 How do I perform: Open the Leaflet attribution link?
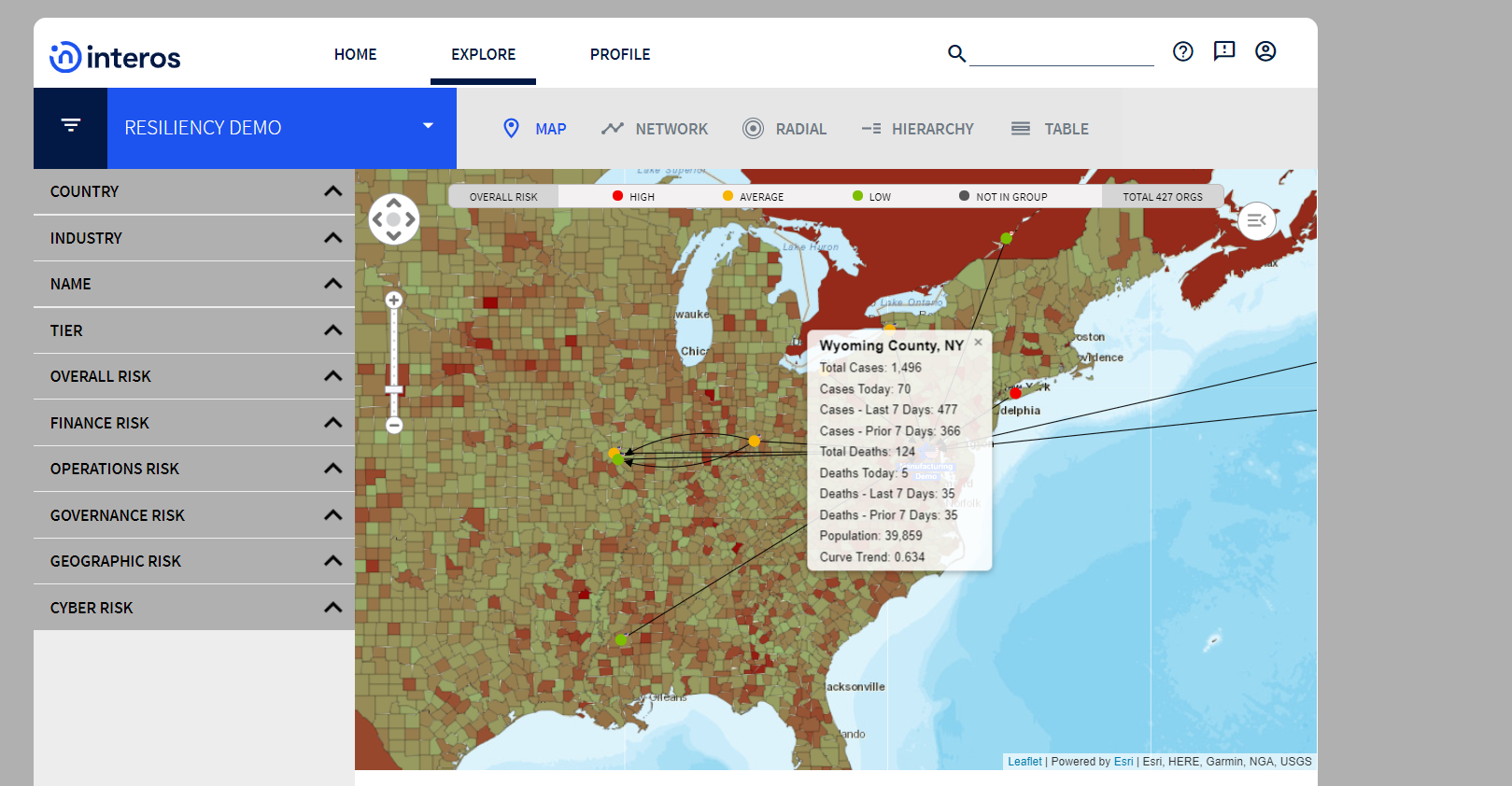(1024, 762)
